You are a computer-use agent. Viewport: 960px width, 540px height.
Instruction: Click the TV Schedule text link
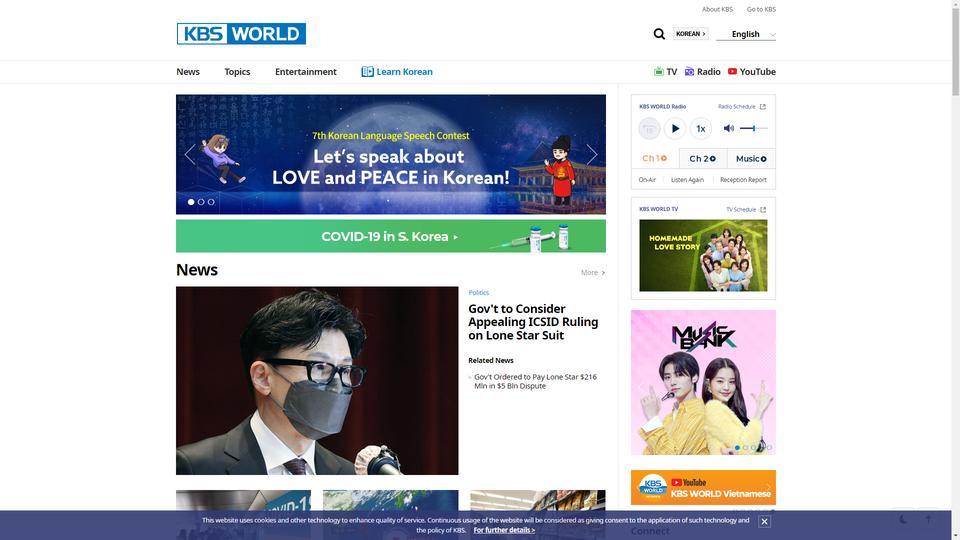(x=741, y=209)
